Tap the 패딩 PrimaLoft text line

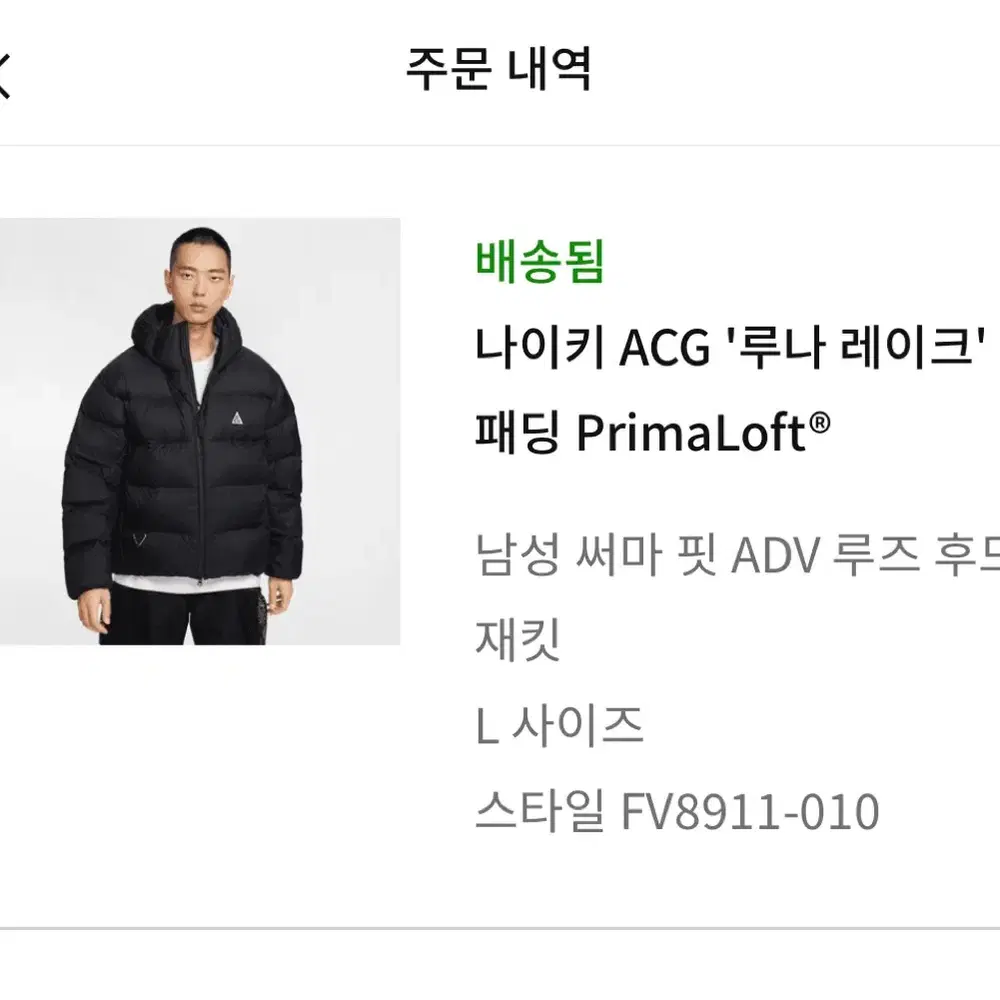[x=652, y=433]
